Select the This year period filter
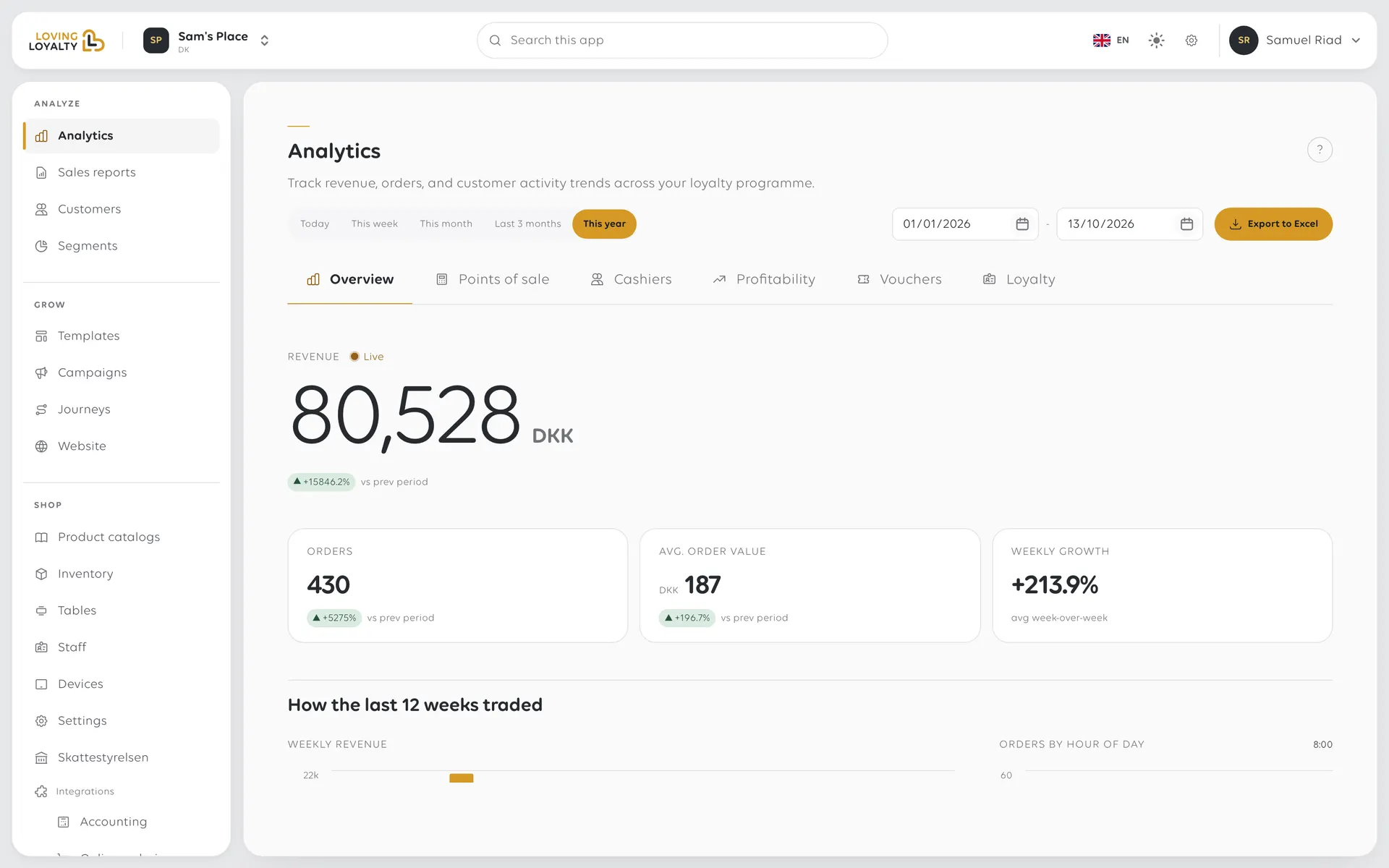 click(x=604, y=224)
